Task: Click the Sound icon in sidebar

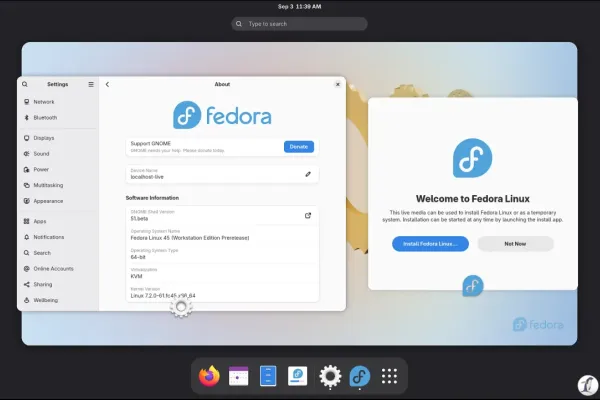Action: (26, 153)
